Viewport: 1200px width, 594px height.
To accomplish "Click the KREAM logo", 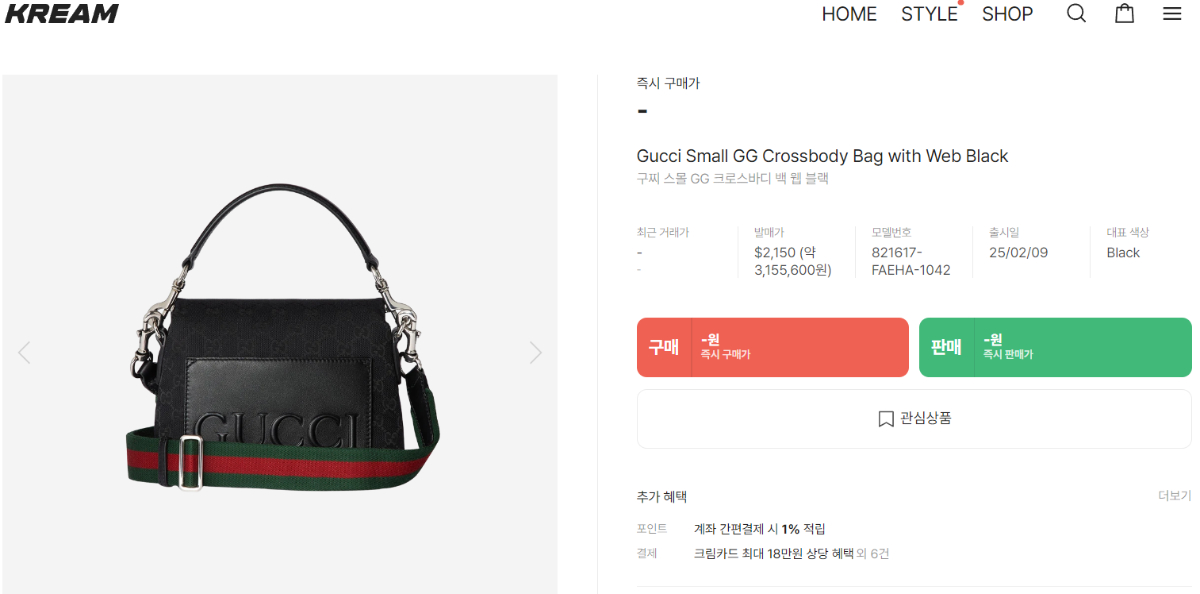I will point(62,14).
